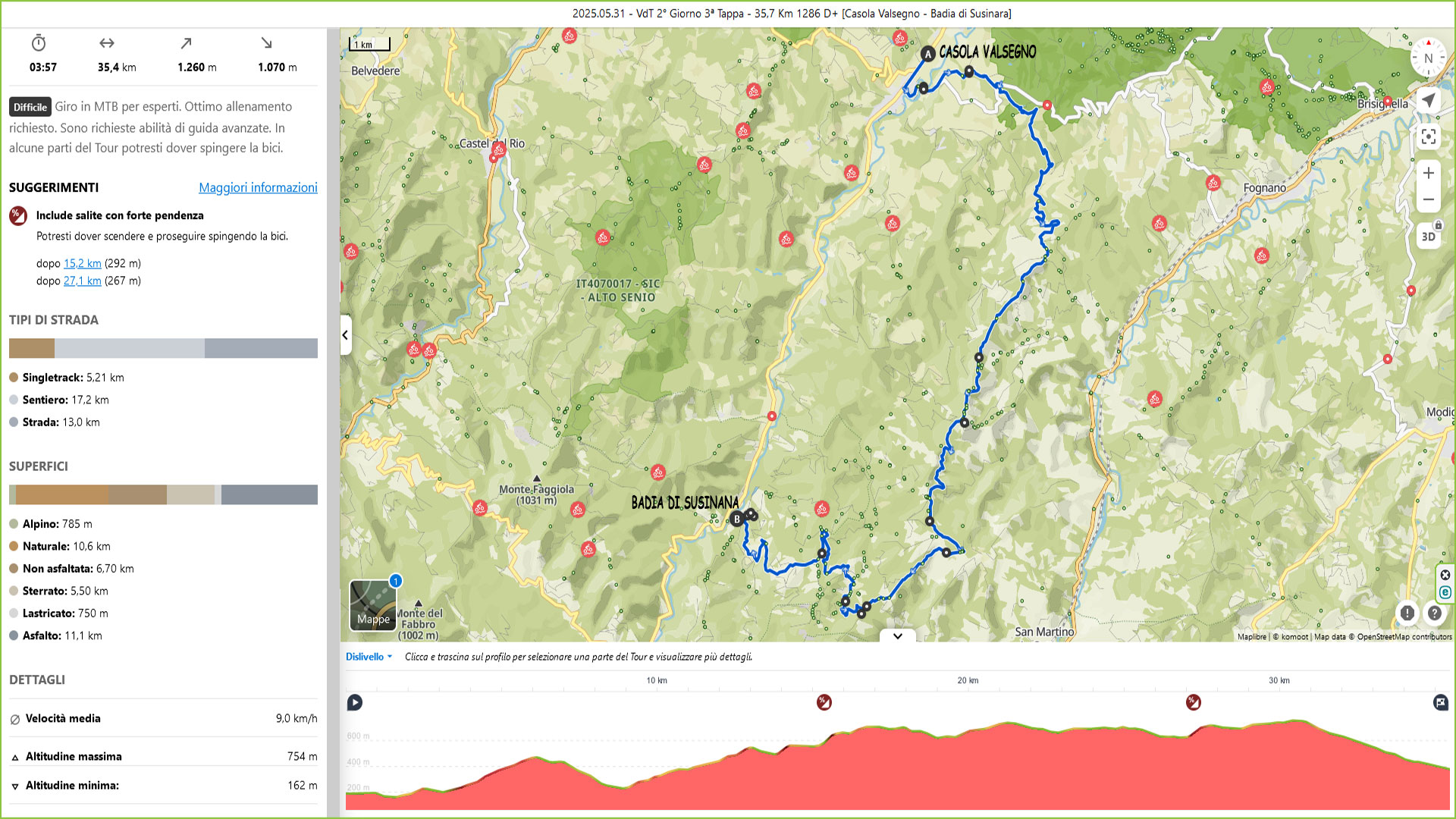This screenshot has height=819, width=1456.
Task: Zoom out with the minus button
Action: coord(1428,199)
